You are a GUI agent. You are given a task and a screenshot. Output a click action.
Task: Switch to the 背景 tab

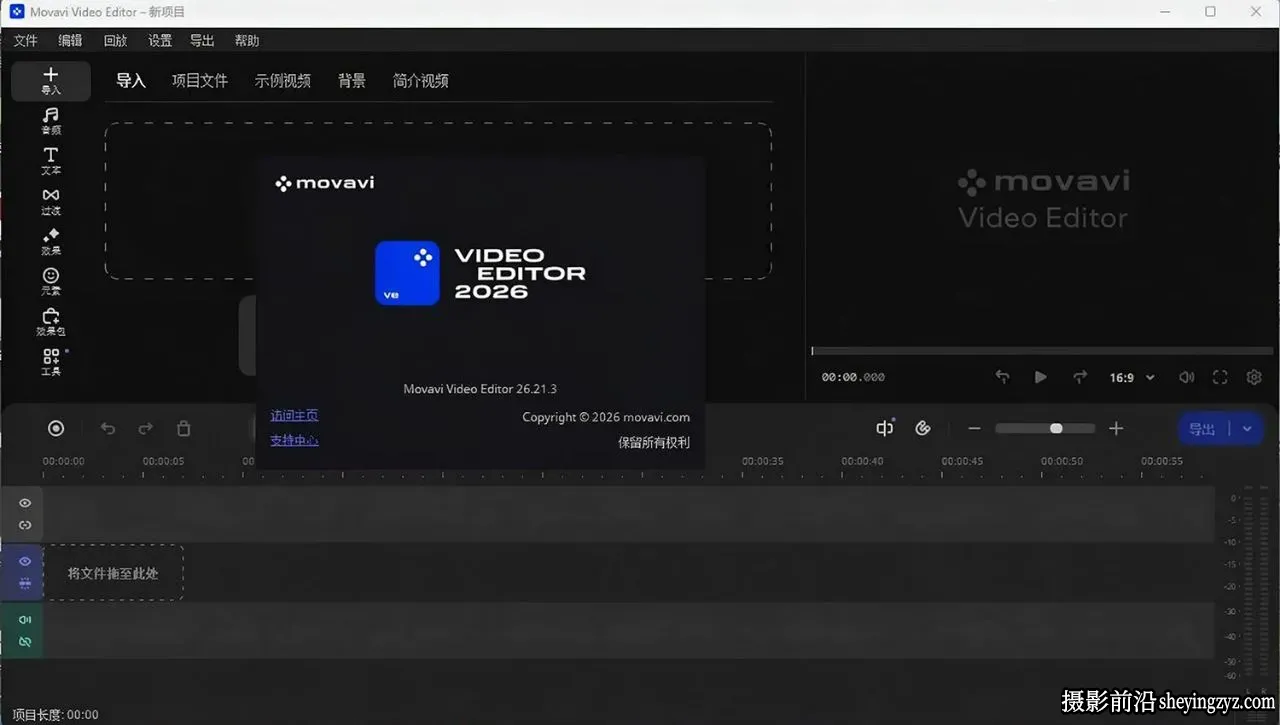352,81
